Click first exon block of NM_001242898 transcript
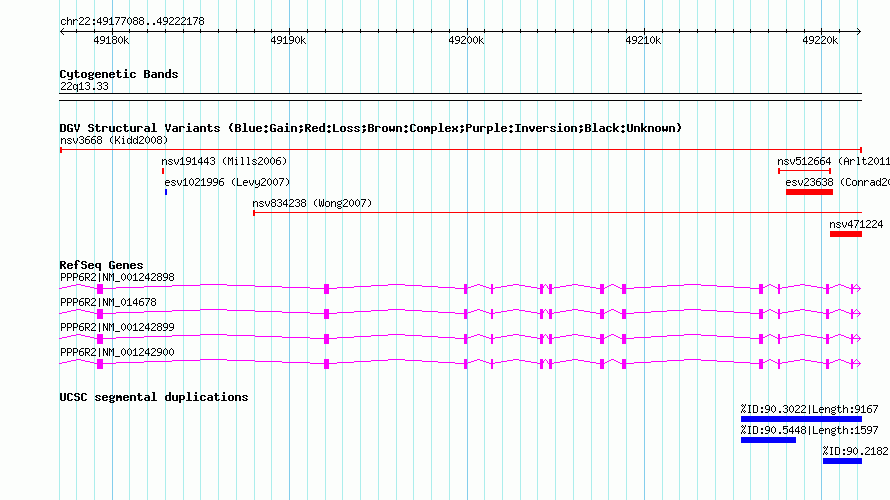Screen dimensions: 890x500 click(100, 289)
